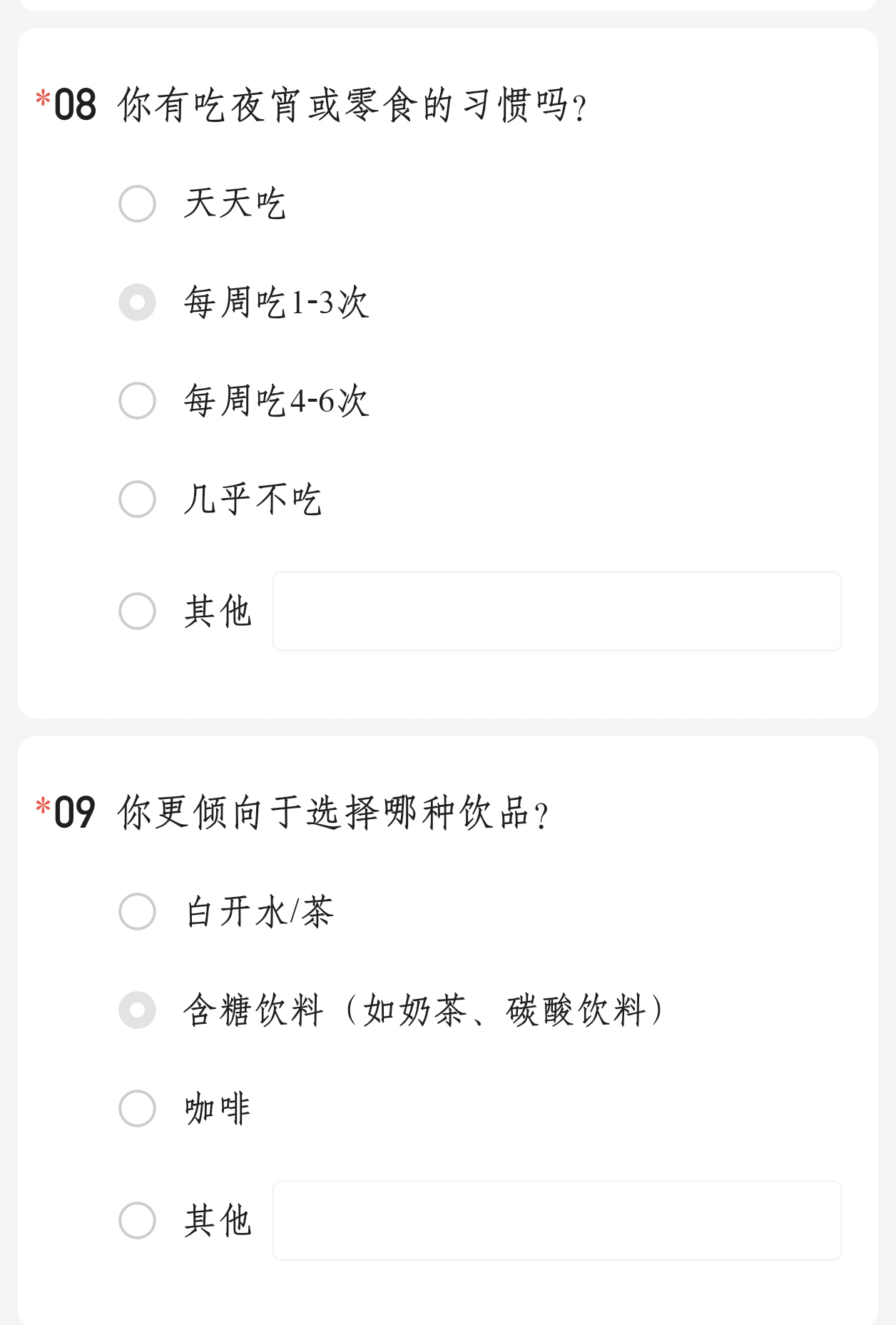Click the 每周吃1-3次 label text
Image resolution: width=896 pixels, height=1325 pixels.
pyautogui.click(x=276, y=302)
